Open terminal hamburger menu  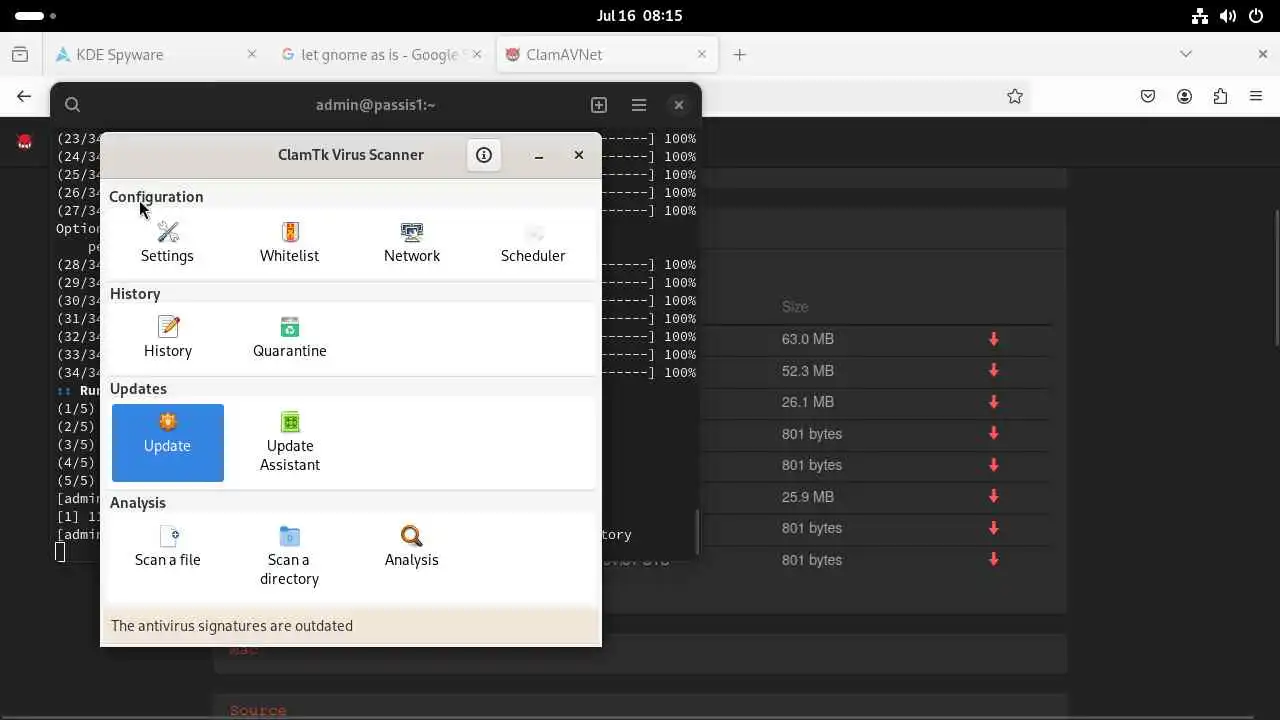pos(639,105)
